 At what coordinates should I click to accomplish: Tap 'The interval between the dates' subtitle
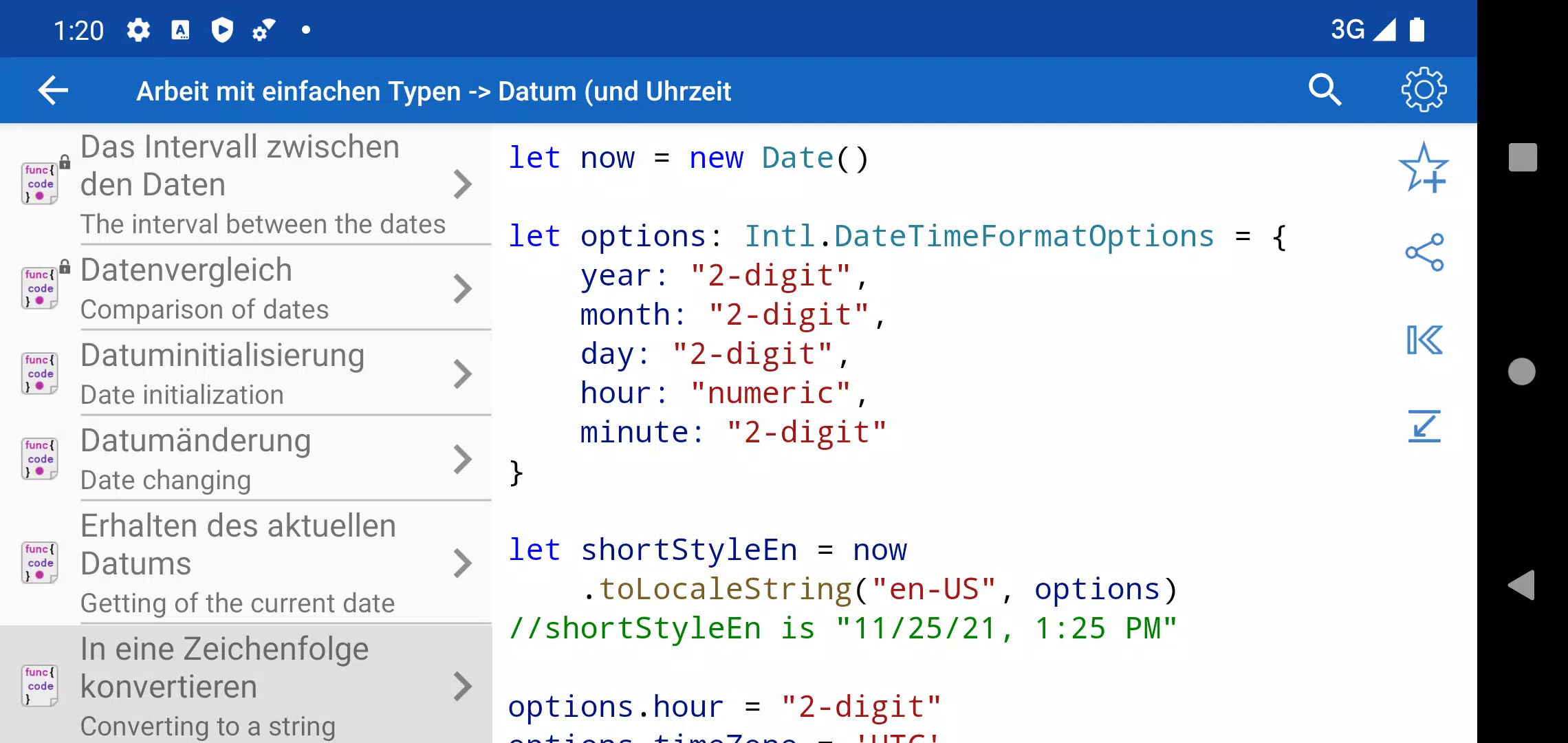(263, 224)
